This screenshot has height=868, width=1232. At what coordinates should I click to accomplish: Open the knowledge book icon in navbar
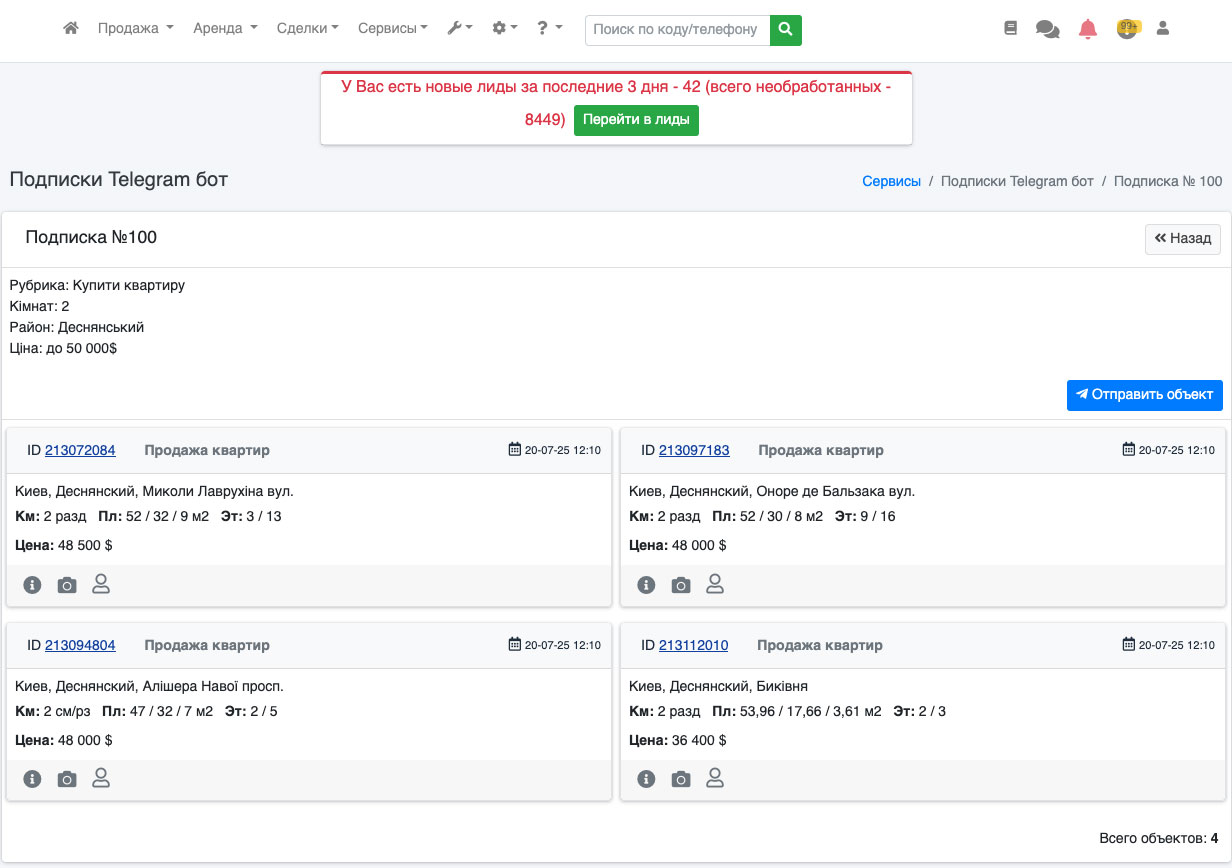point(1010,29)
